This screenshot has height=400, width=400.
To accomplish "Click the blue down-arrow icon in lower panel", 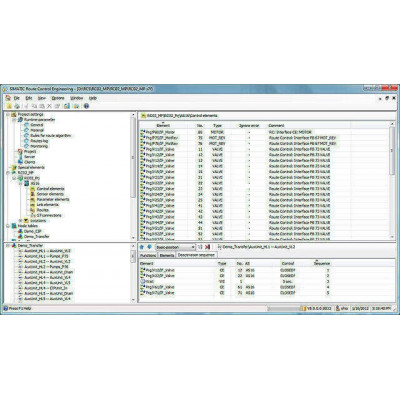I will pyautogui.click(x=149, y=247).
